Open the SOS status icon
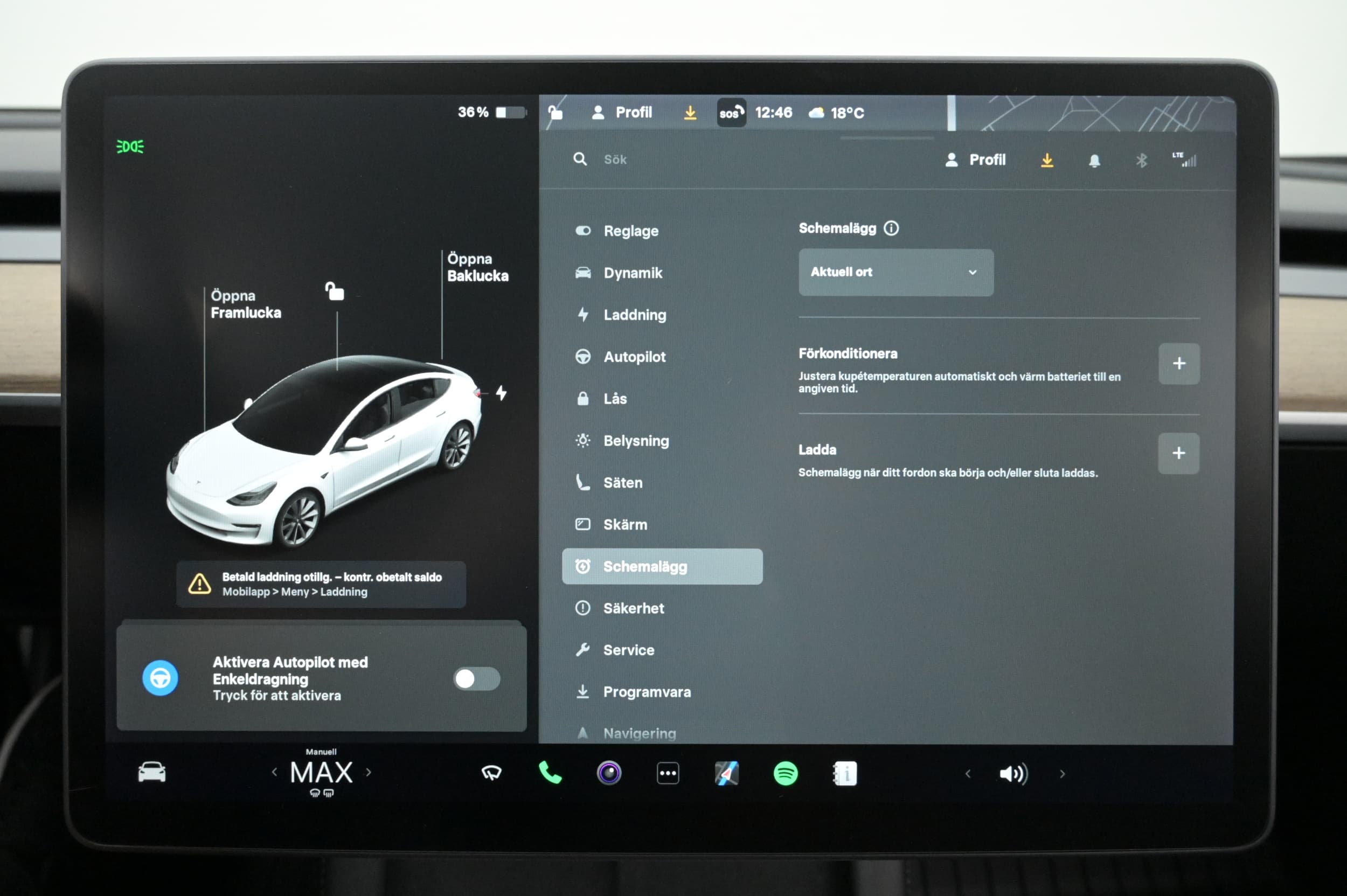Image resolution: width=1347 pixels, height=896 pixels. pos(731,113)
